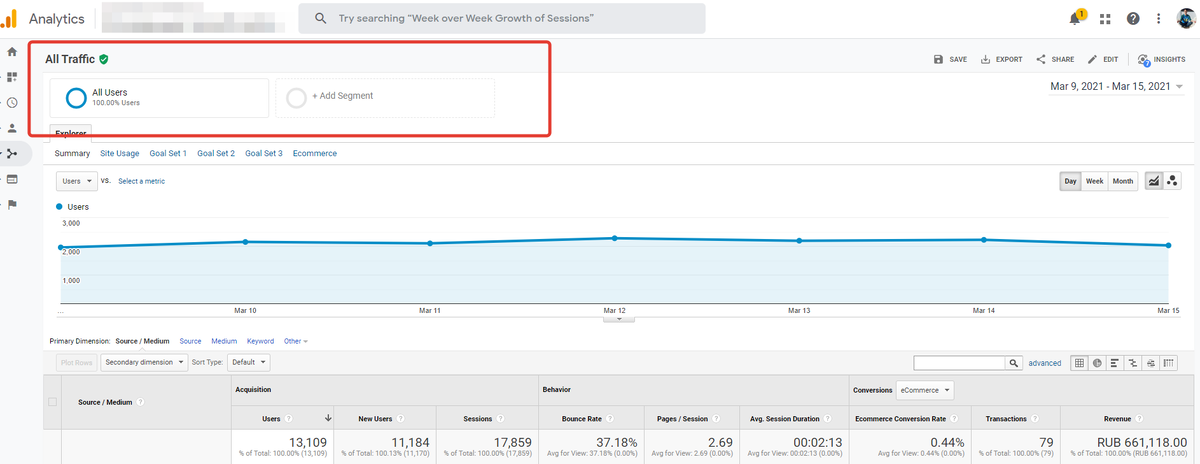Click the Google Analytics logo
The image size is (1200, 464).
tap(8, 18)
